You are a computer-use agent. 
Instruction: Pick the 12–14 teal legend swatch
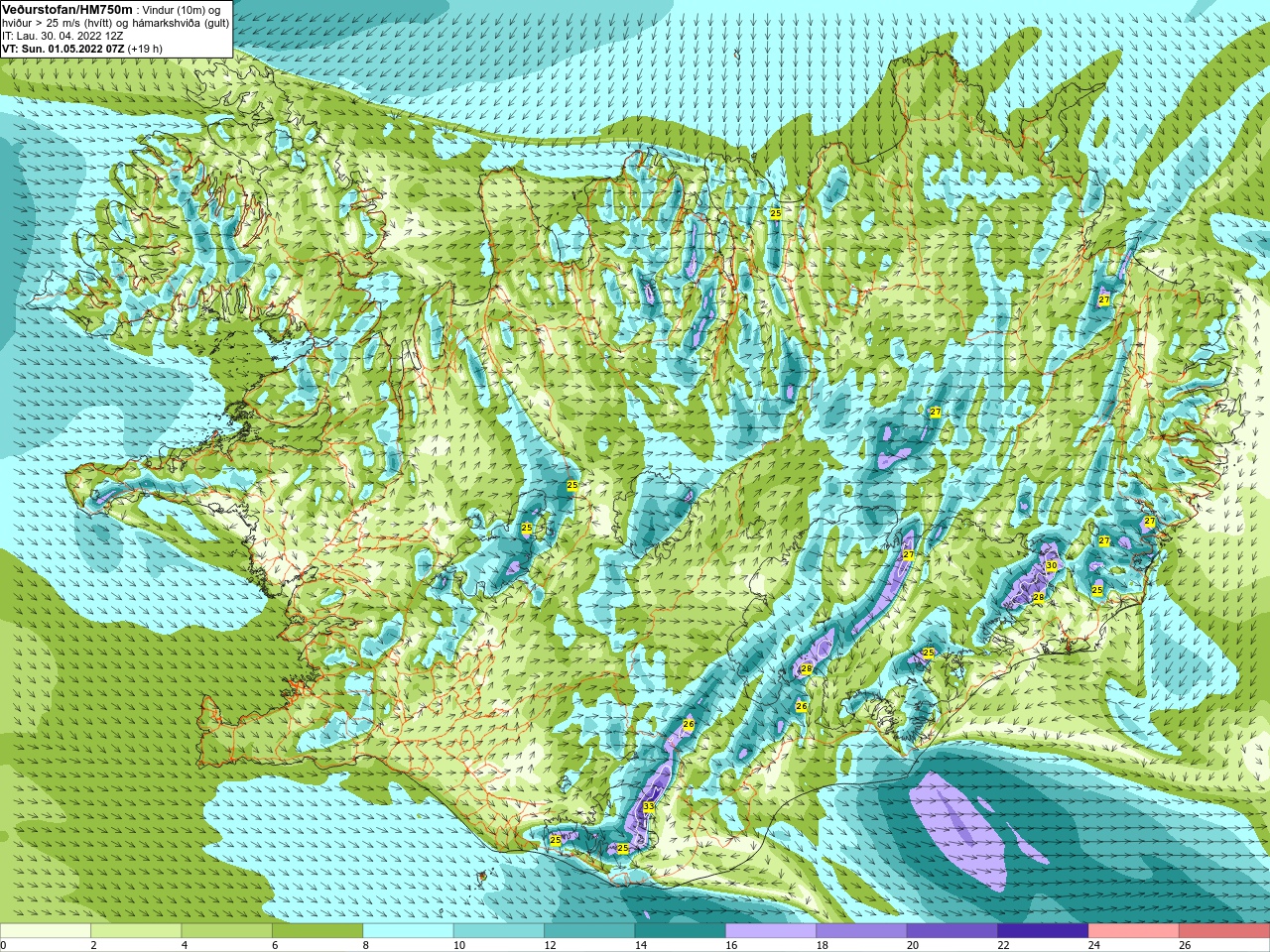tap(590, 931)
